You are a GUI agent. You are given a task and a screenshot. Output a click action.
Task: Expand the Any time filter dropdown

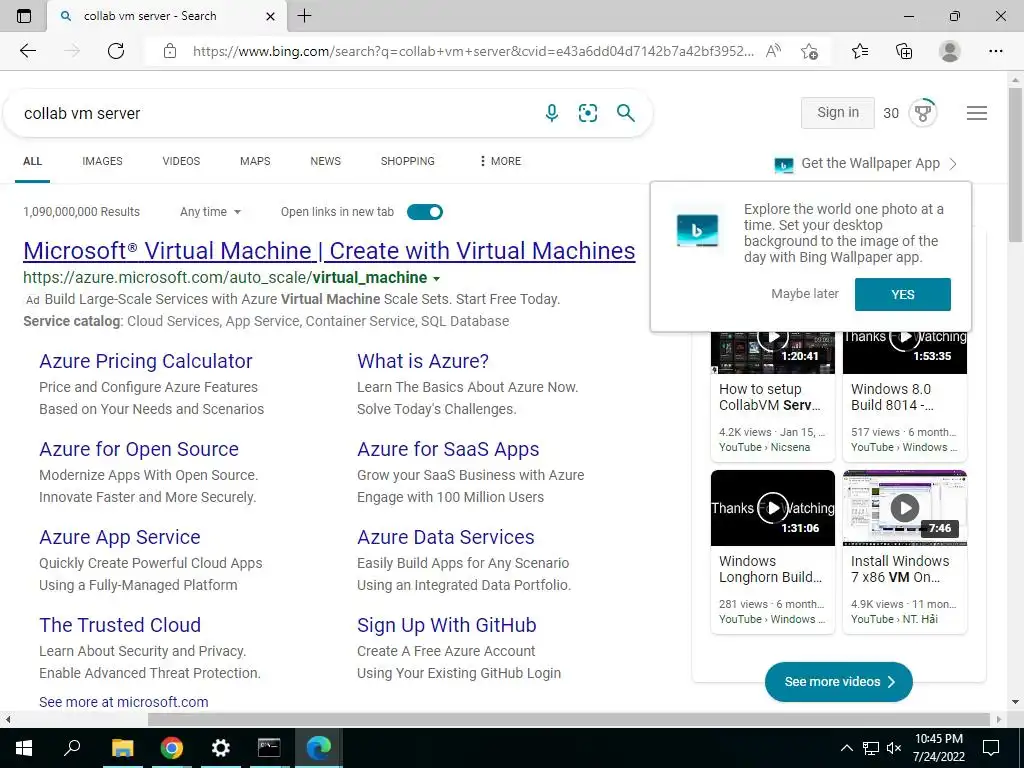click(210, 212)
